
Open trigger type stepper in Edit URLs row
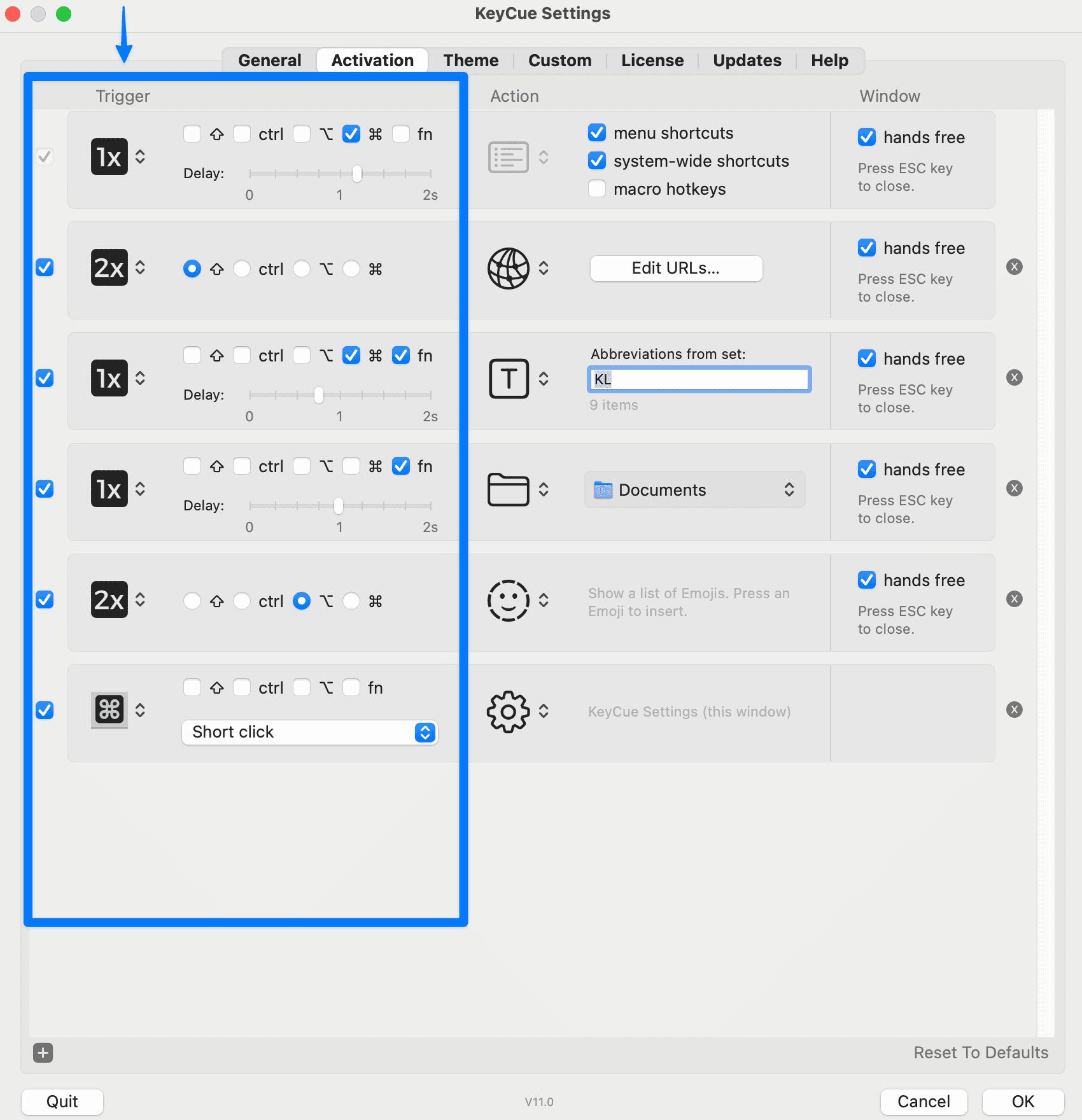pyautogui.click(x=140, y=267)
